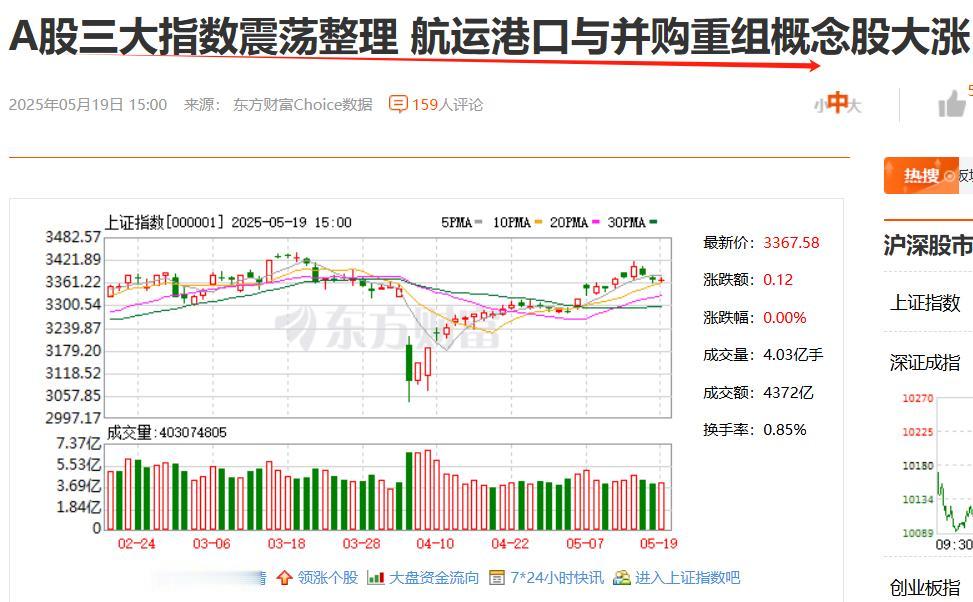973x602 pixels.
Task: Click the 成交量:403074805 volume label
Action: point(167,433)
